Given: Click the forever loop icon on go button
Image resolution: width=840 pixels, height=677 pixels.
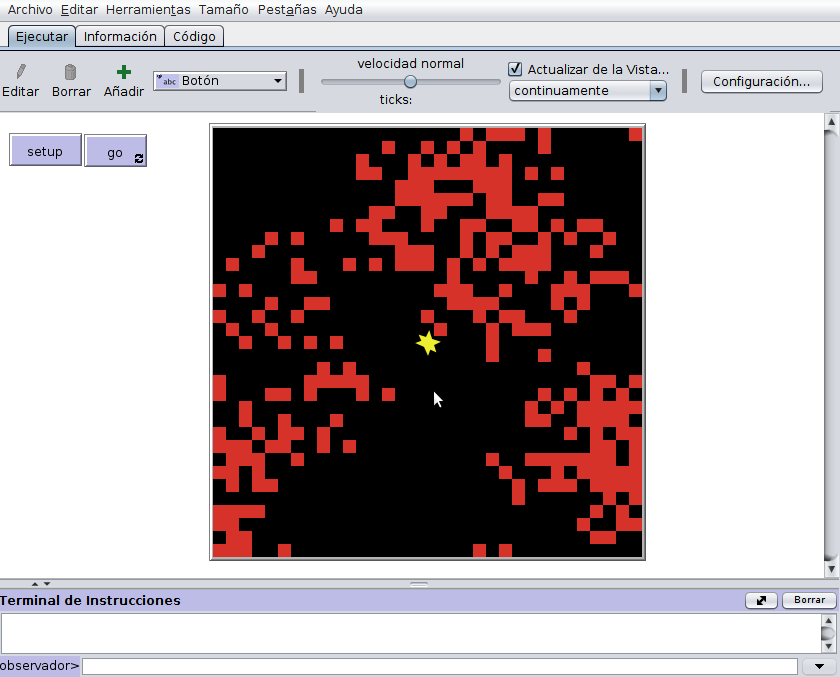Looking at the screenshot, I should [139, 159].
